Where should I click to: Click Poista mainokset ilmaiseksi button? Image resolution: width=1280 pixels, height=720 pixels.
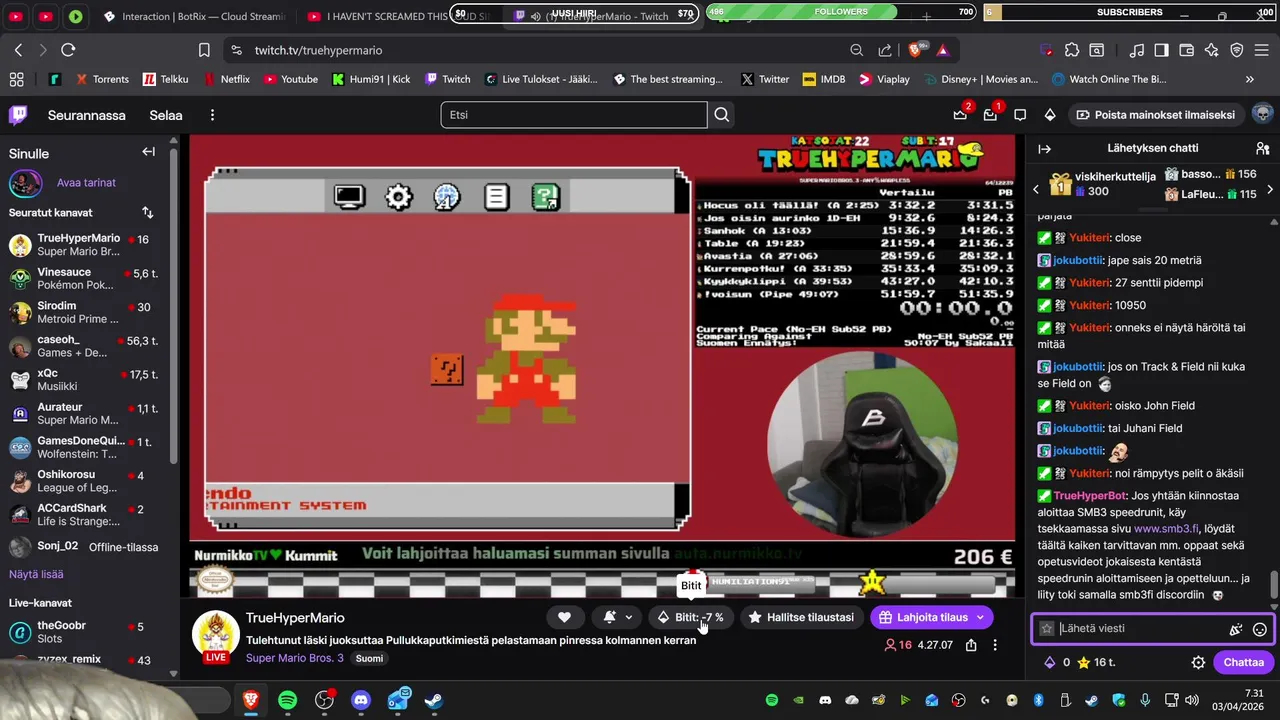point(1155,115)
